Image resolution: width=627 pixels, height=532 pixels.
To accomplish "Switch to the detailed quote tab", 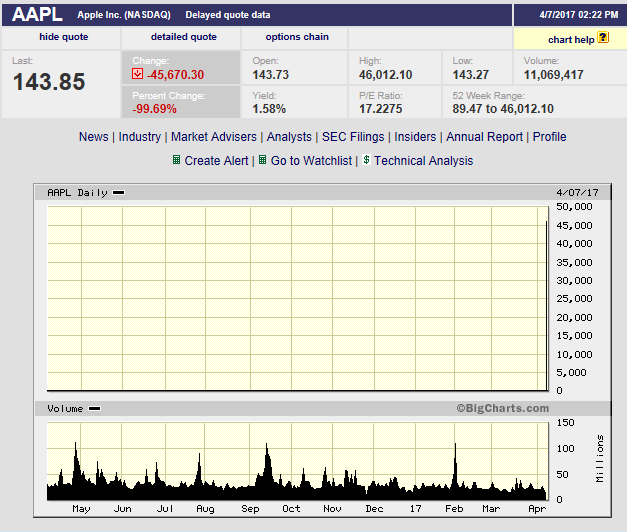I will [x=183, y=37].
